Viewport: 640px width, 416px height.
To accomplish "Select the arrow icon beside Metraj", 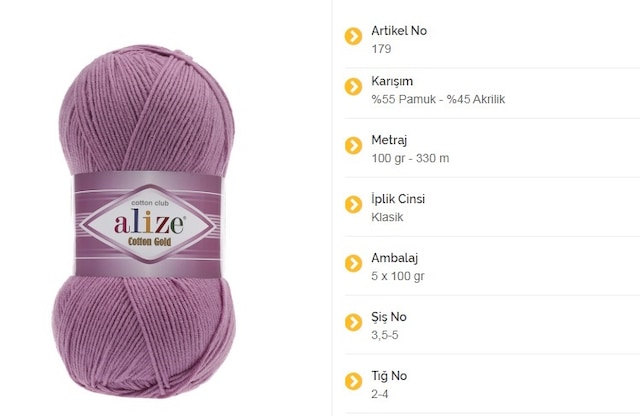I will 353,145.
